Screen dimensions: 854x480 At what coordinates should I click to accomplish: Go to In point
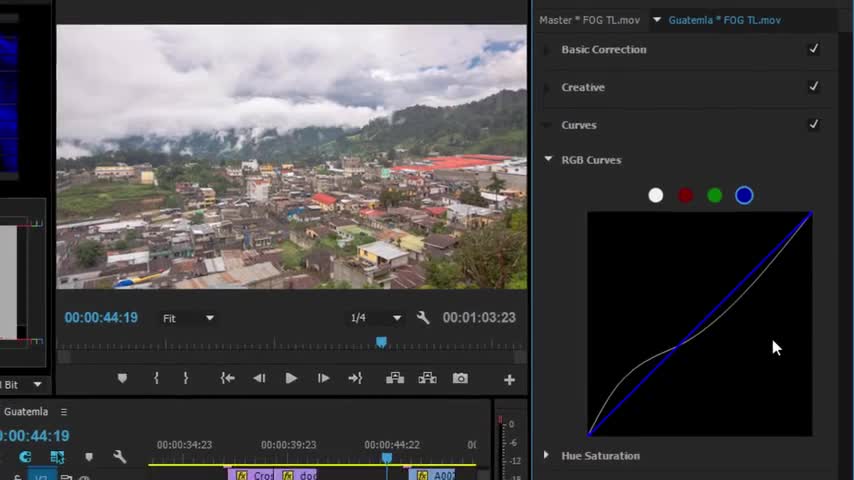coord(227,378)
